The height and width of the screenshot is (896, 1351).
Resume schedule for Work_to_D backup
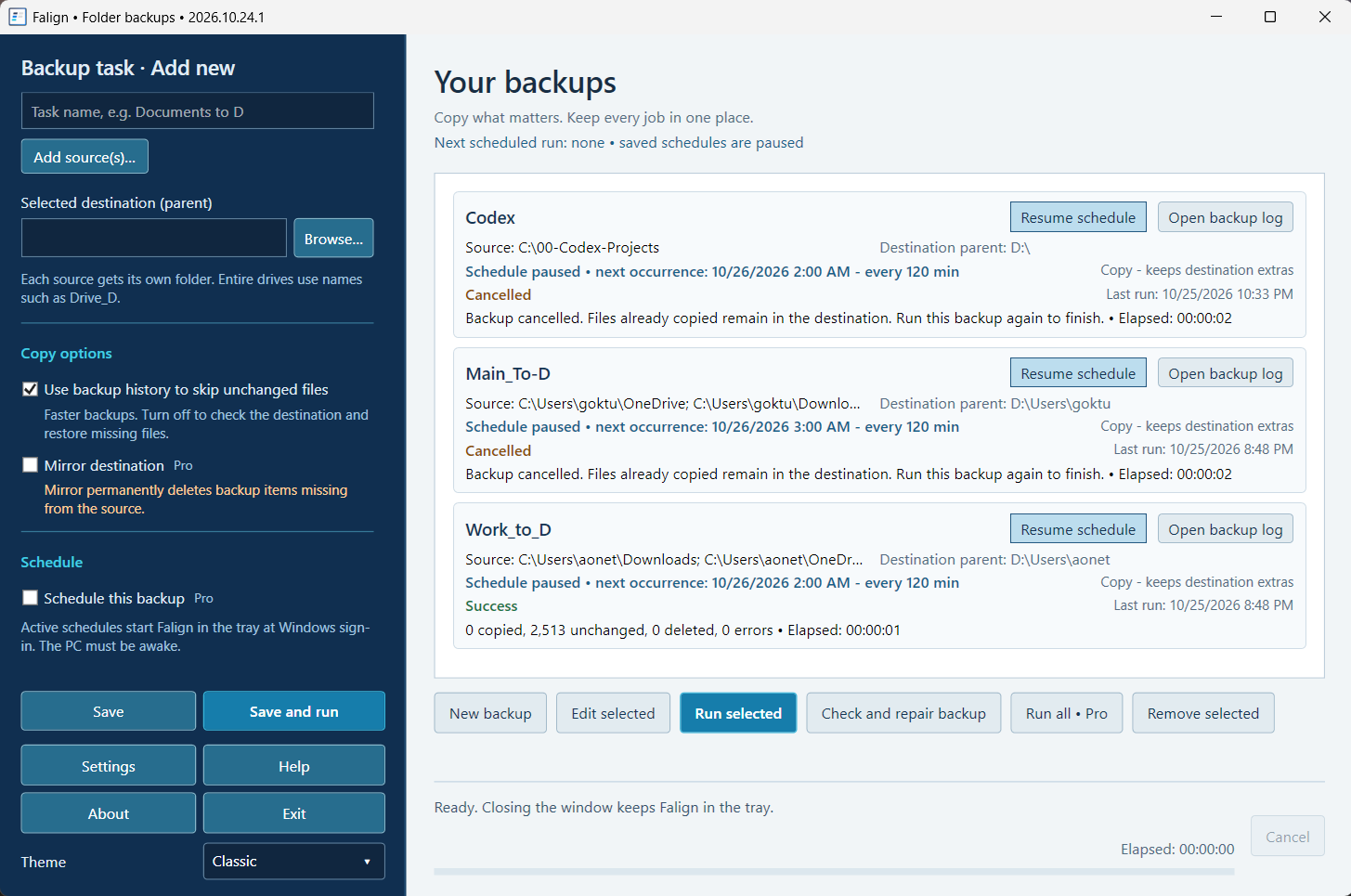(x=1078, y=529)
